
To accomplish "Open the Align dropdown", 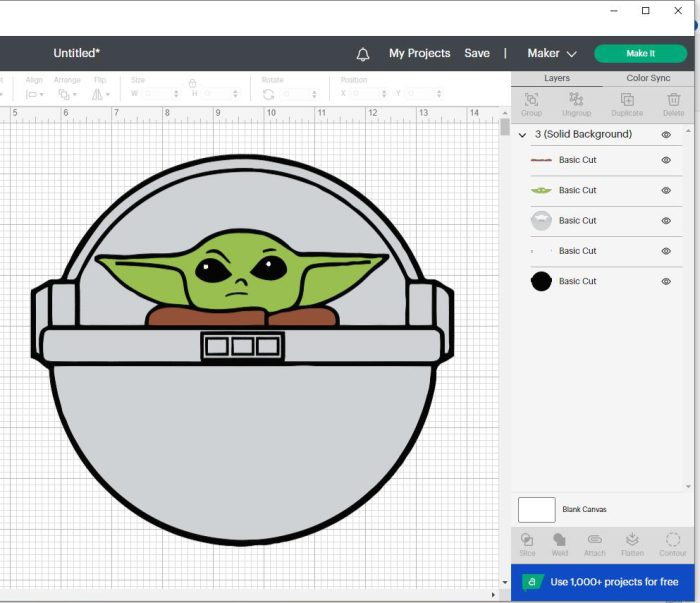I will (x=35, y=94).
